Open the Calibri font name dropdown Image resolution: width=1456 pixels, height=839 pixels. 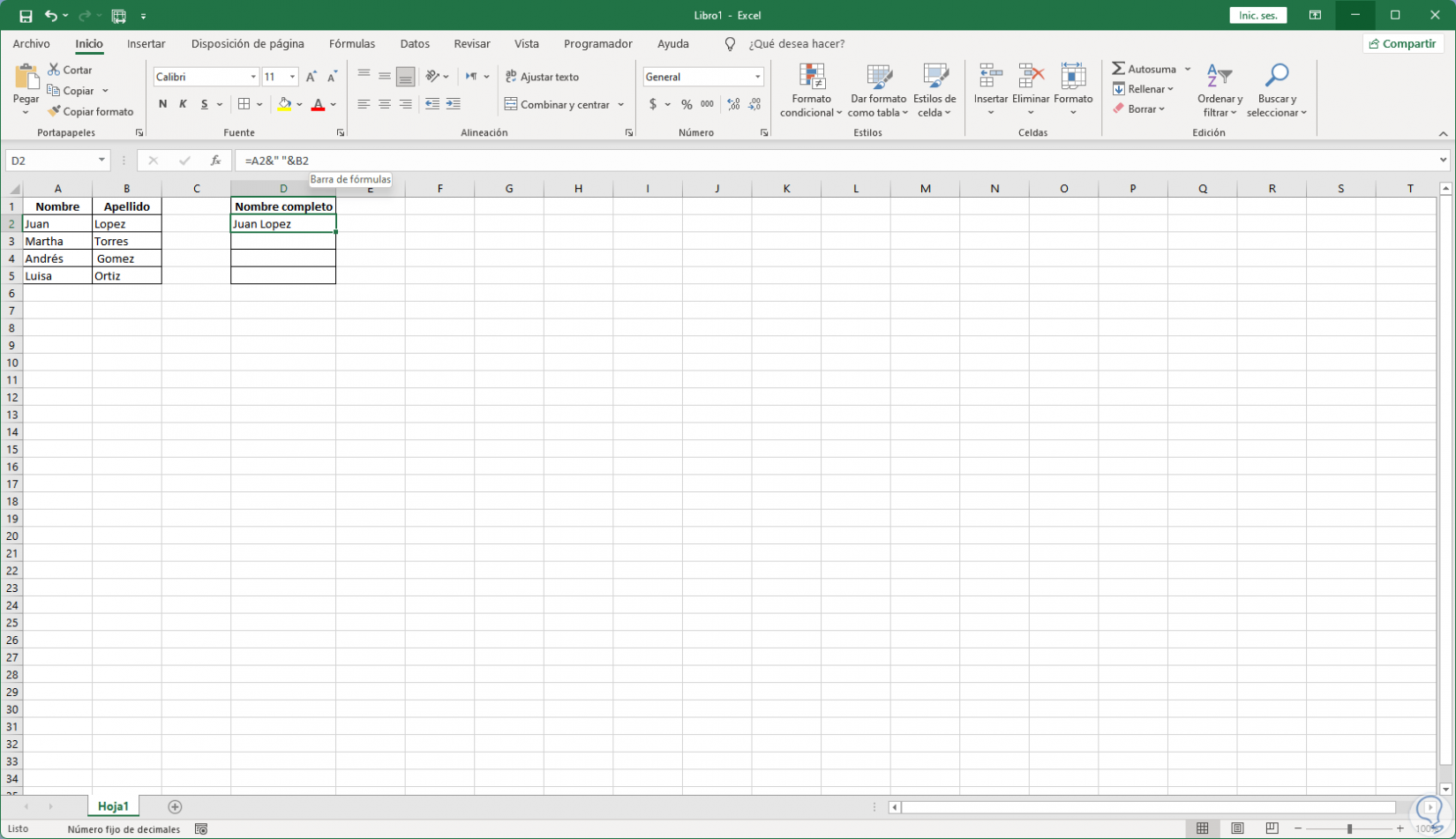pyautogui.click(x=253, y=77)
